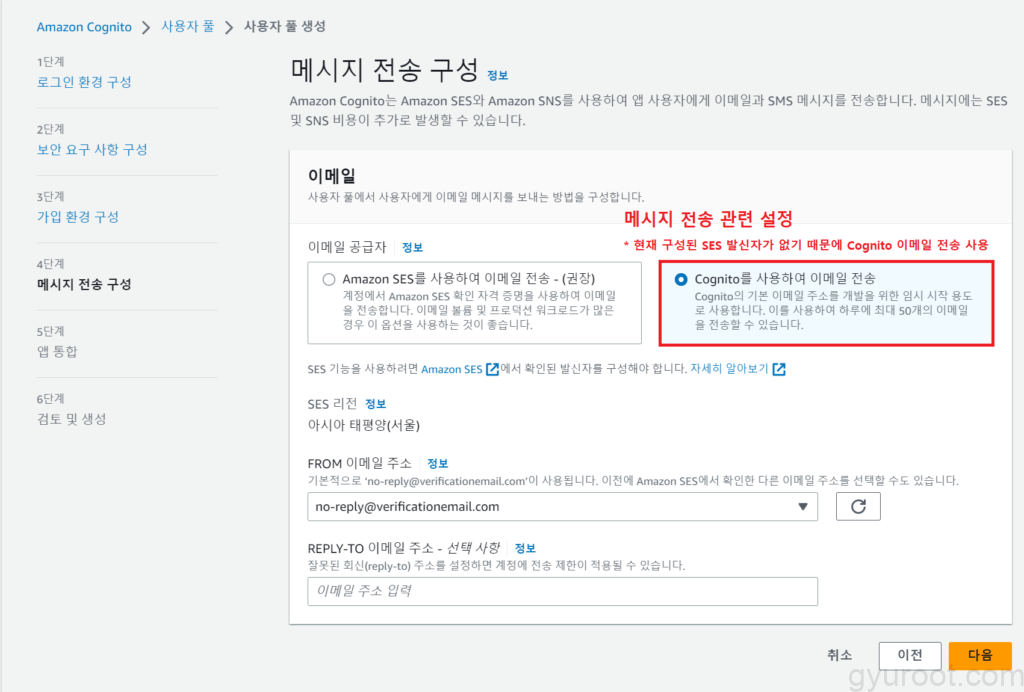Click external link icon after 자세히 알아보기

(779, 369)
